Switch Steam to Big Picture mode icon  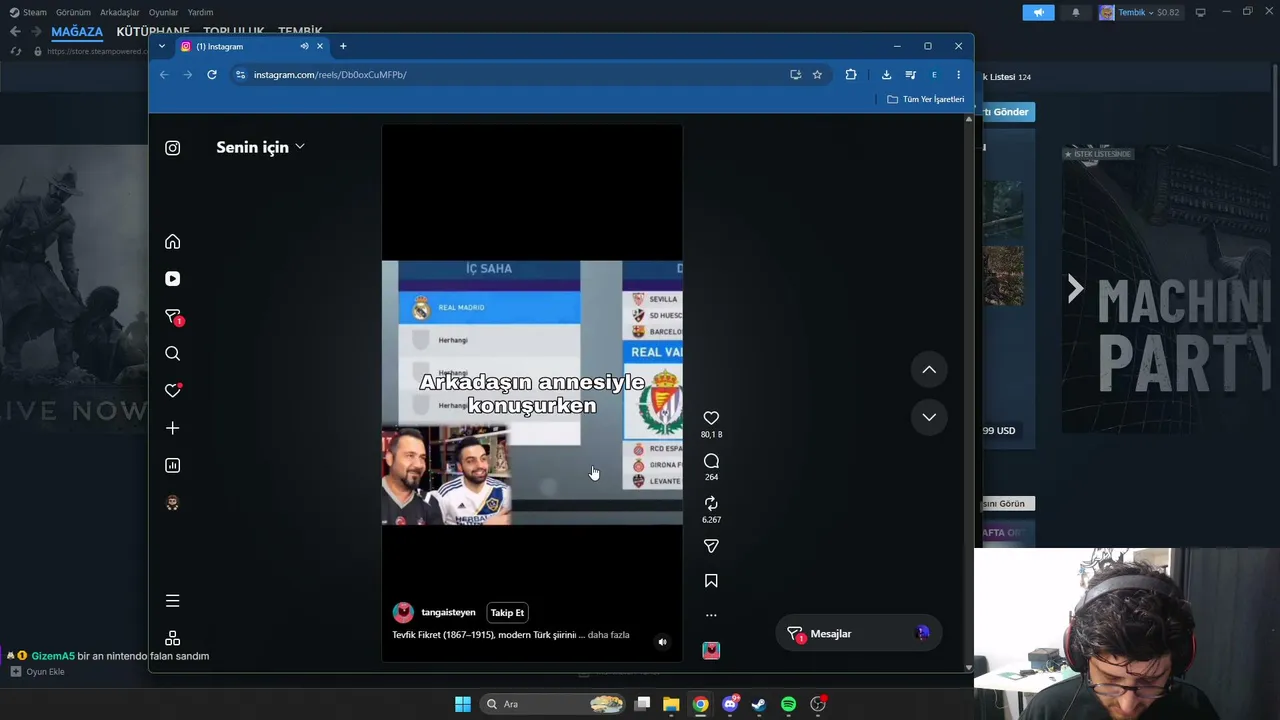click(1201, 12)
